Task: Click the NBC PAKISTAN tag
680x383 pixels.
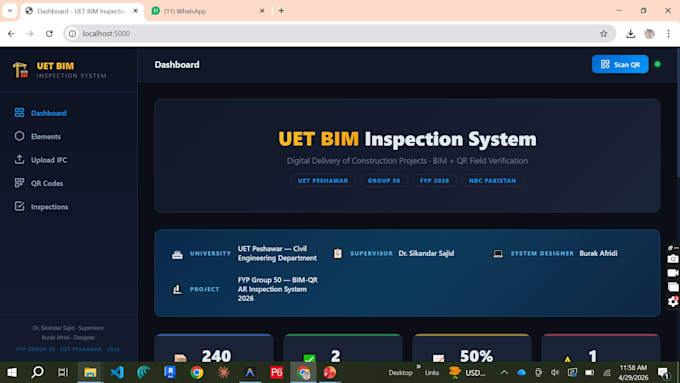Action: click(492, 180)
